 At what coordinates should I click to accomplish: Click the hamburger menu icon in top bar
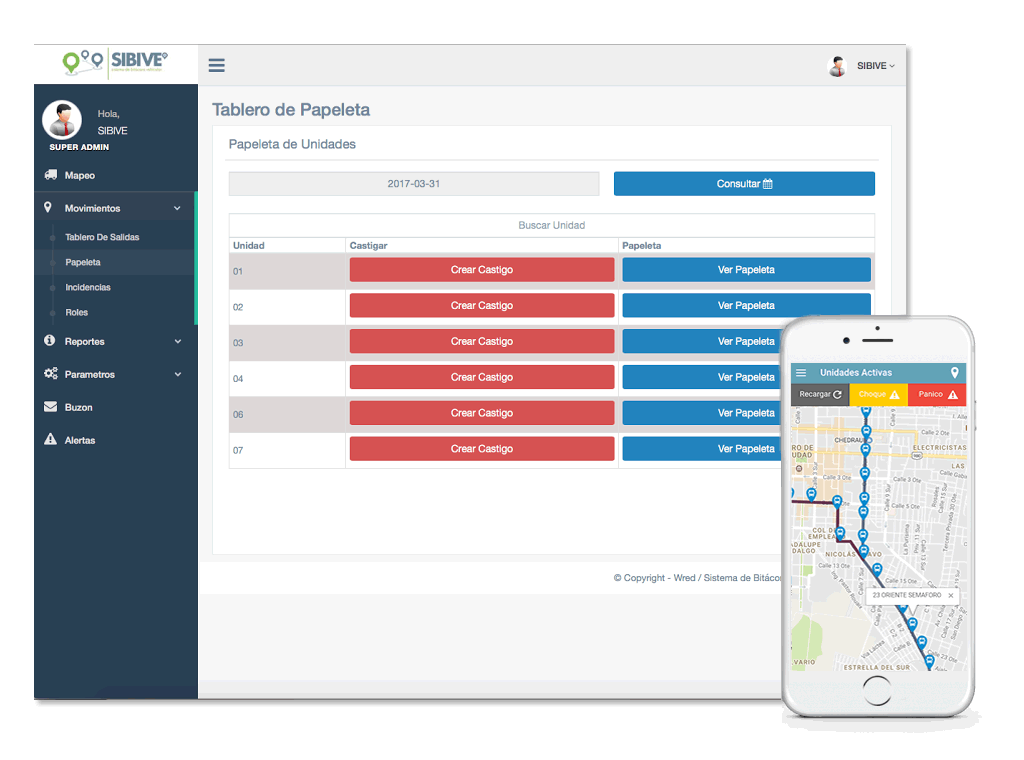[216, 66]
